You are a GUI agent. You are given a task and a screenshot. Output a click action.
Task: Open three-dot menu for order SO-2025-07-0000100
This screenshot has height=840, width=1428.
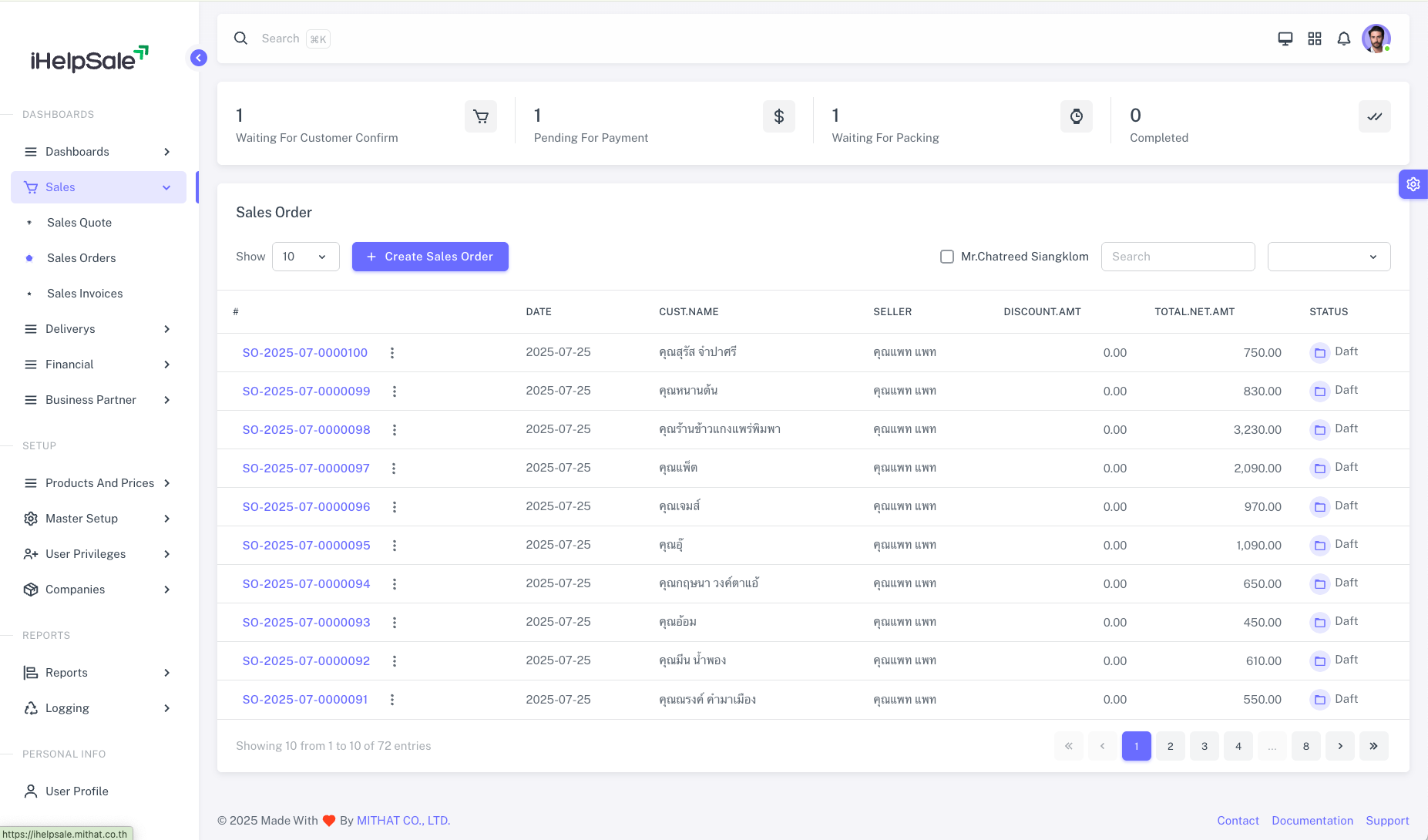[391, 353]
